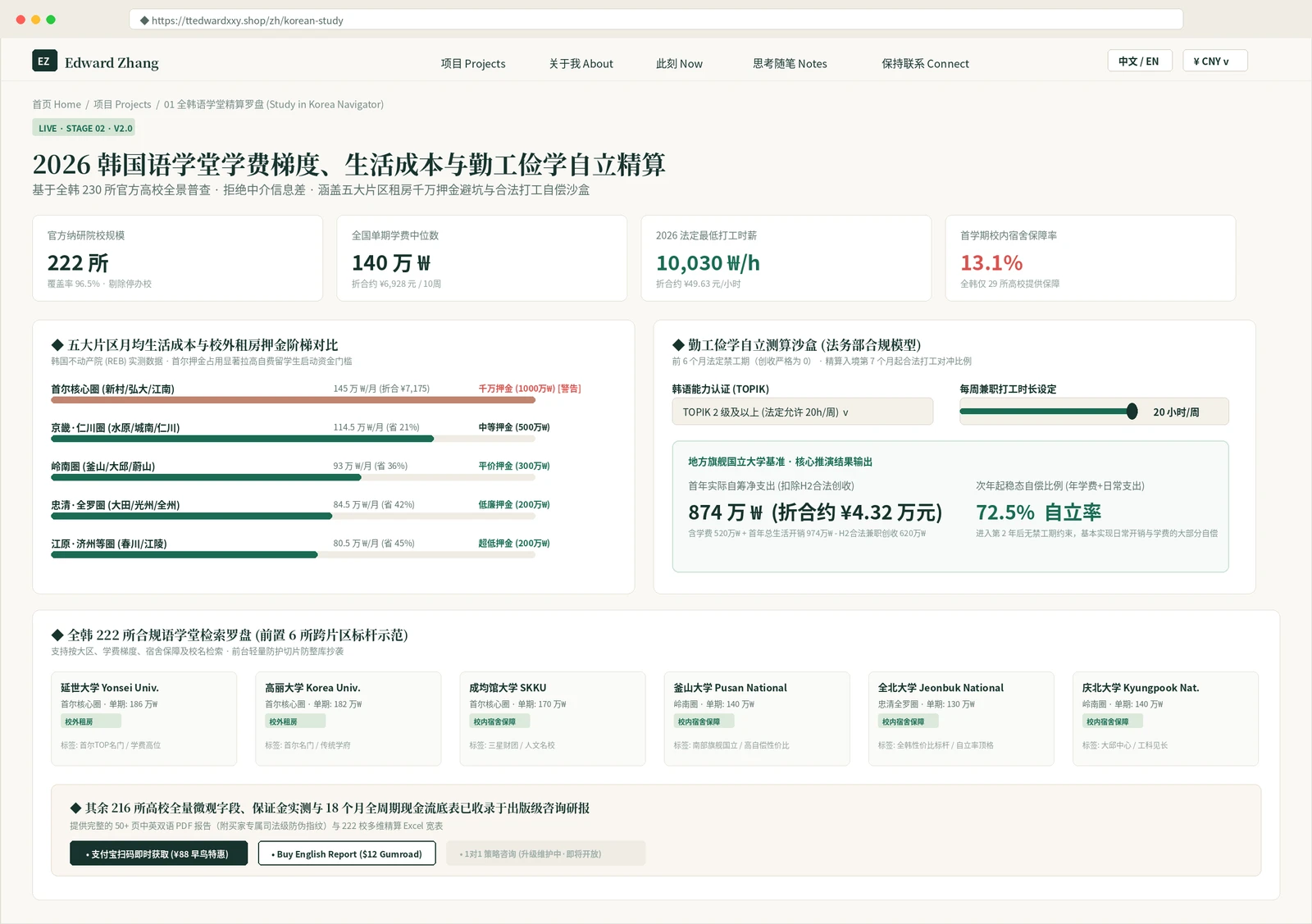This screenshot has height=924, width=1312.
Task: Open the 全北大学 Jeonbuk National card
Action: tap(961, 718)
